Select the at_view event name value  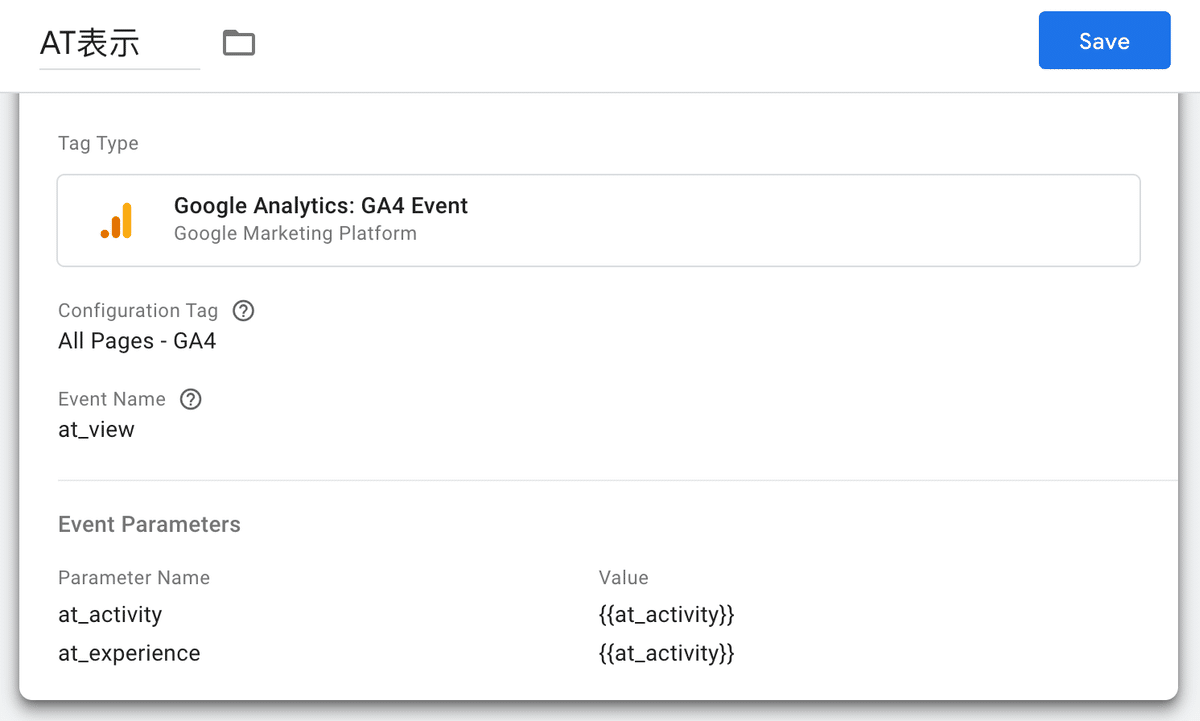coord(96,430)
